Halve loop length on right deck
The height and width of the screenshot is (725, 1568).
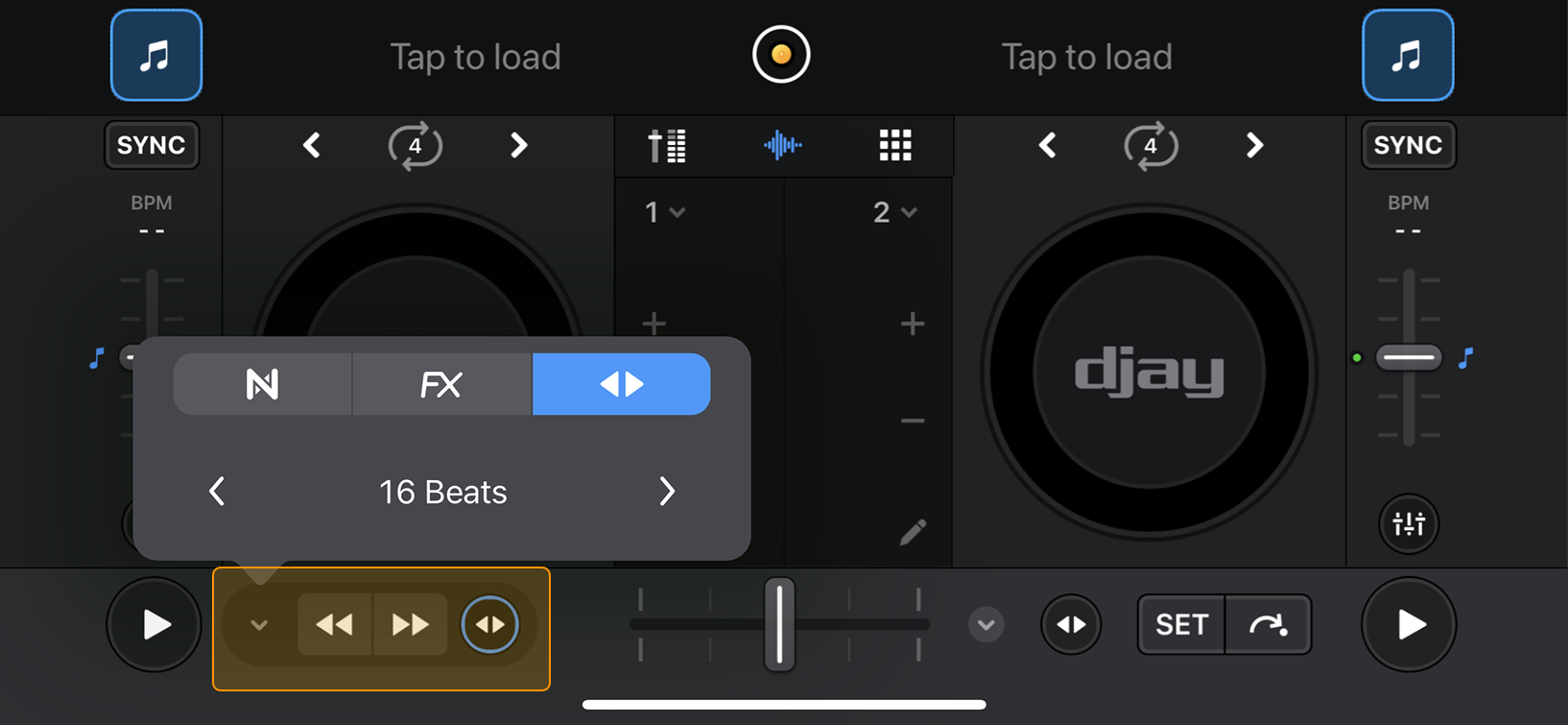coord(1048,146)
